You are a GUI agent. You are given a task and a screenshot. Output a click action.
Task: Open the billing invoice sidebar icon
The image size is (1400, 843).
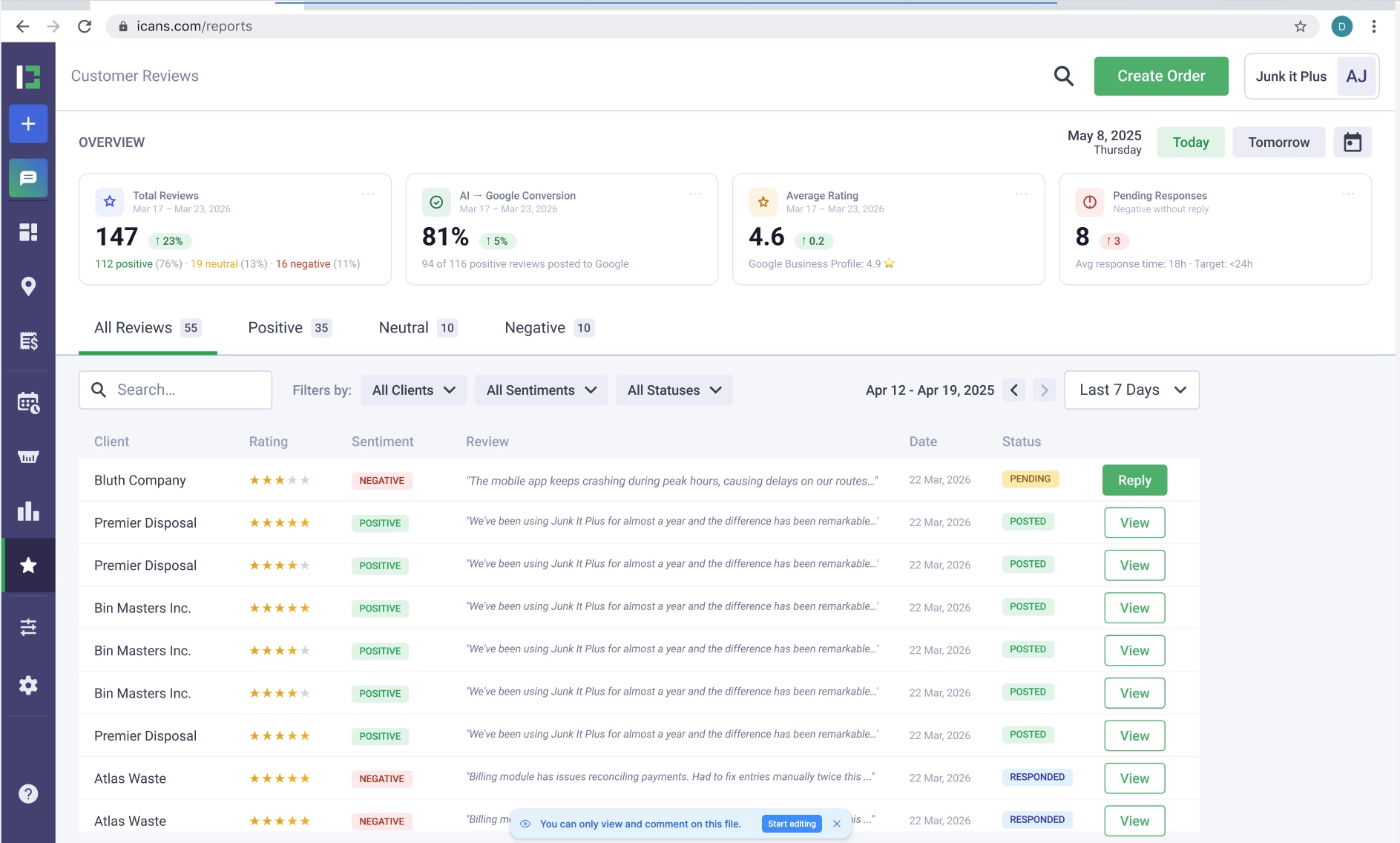tap(28, 341)
